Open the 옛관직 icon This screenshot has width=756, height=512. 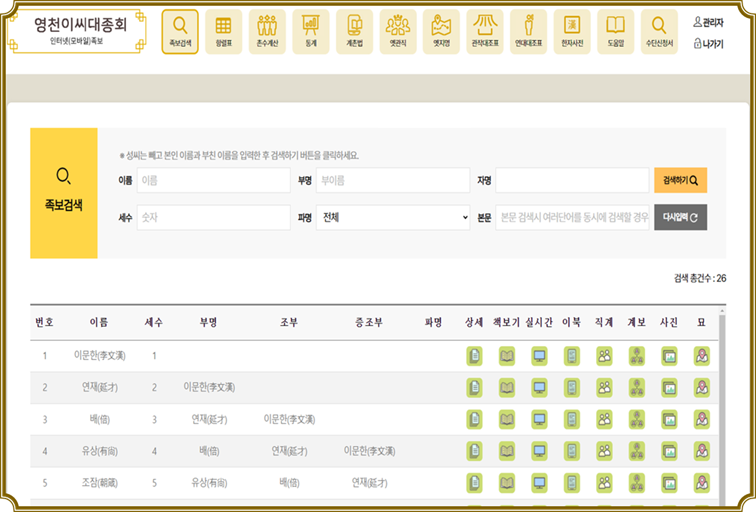pos(398,31)
